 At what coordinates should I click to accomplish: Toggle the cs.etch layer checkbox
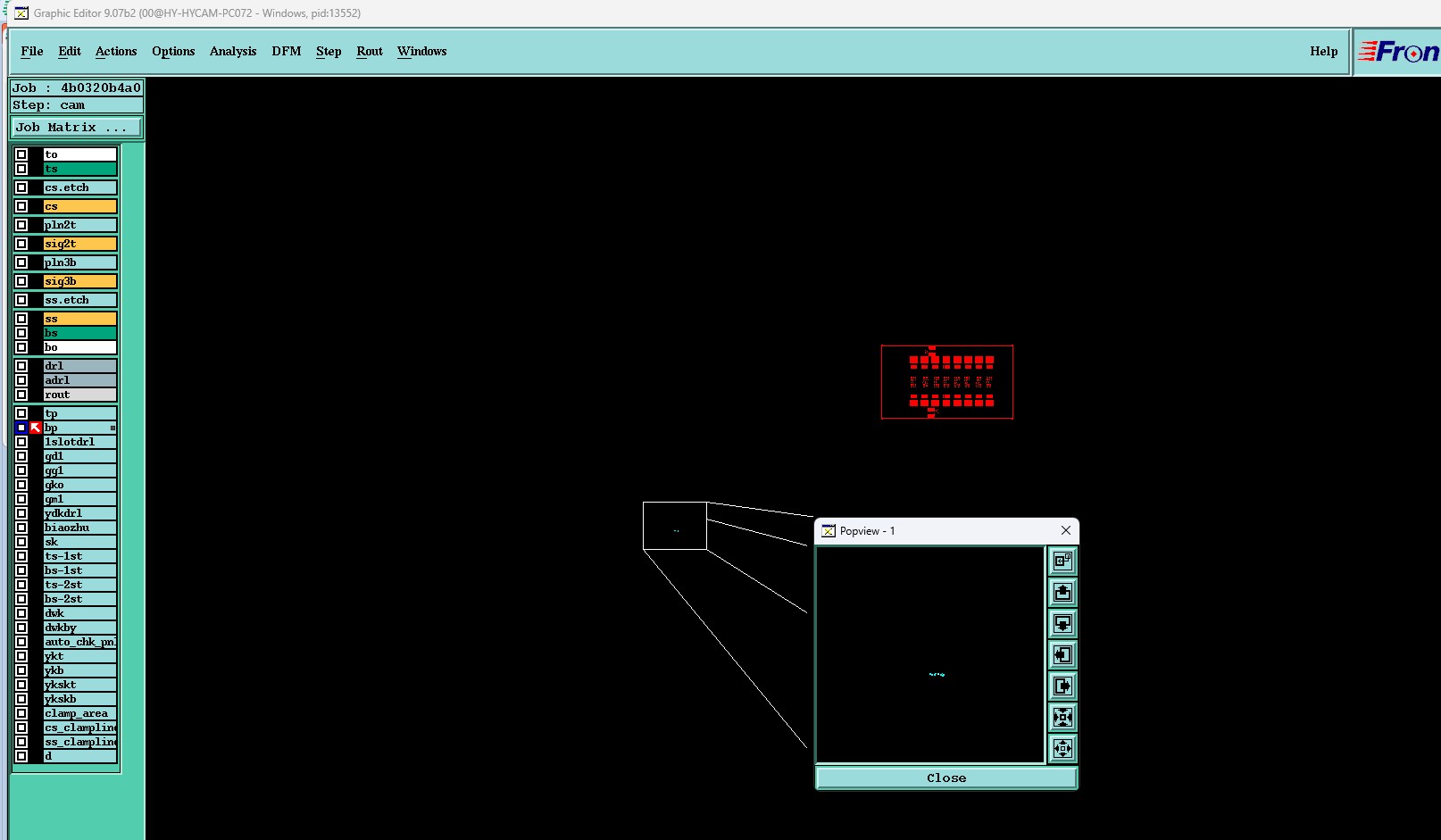point(21,187)
